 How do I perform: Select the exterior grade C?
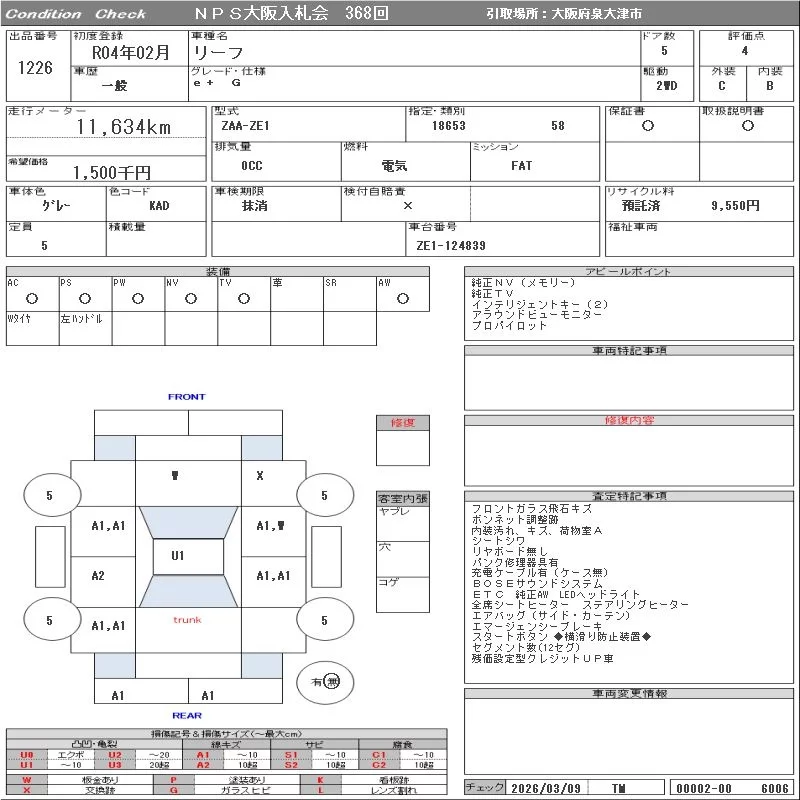721,86
